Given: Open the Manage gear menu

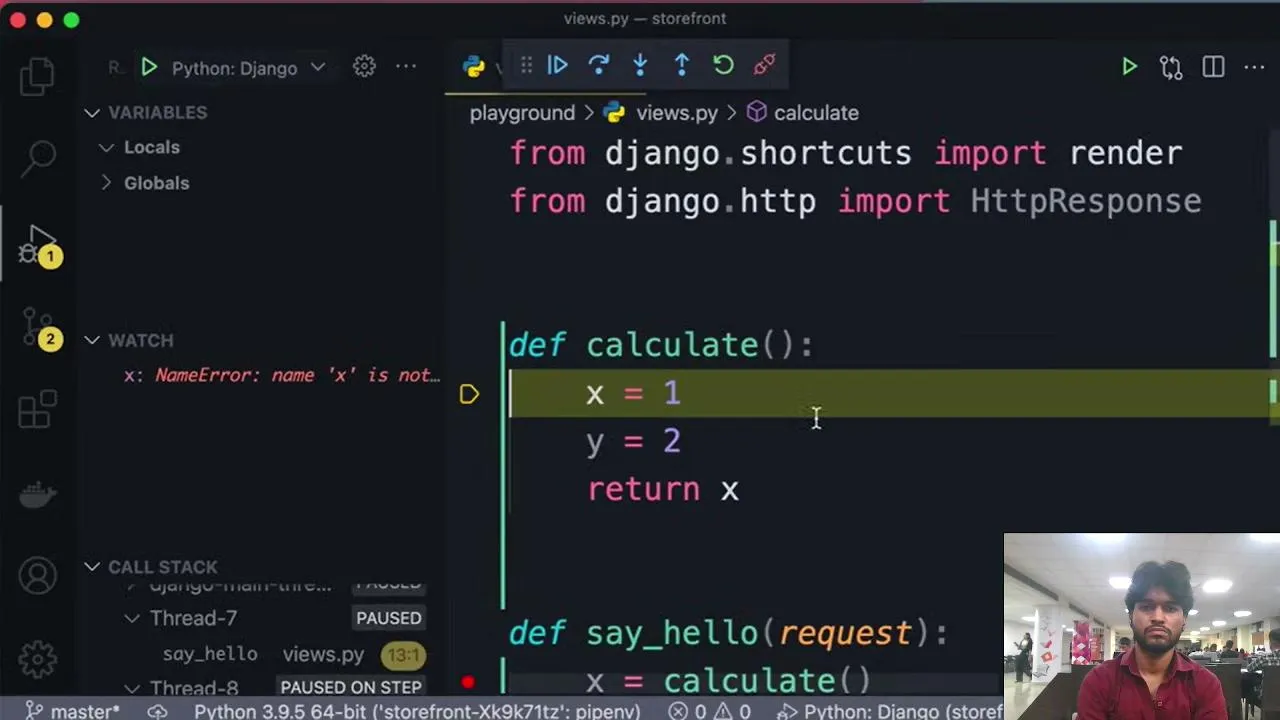Looking at the screenshot, I should 38,658.
